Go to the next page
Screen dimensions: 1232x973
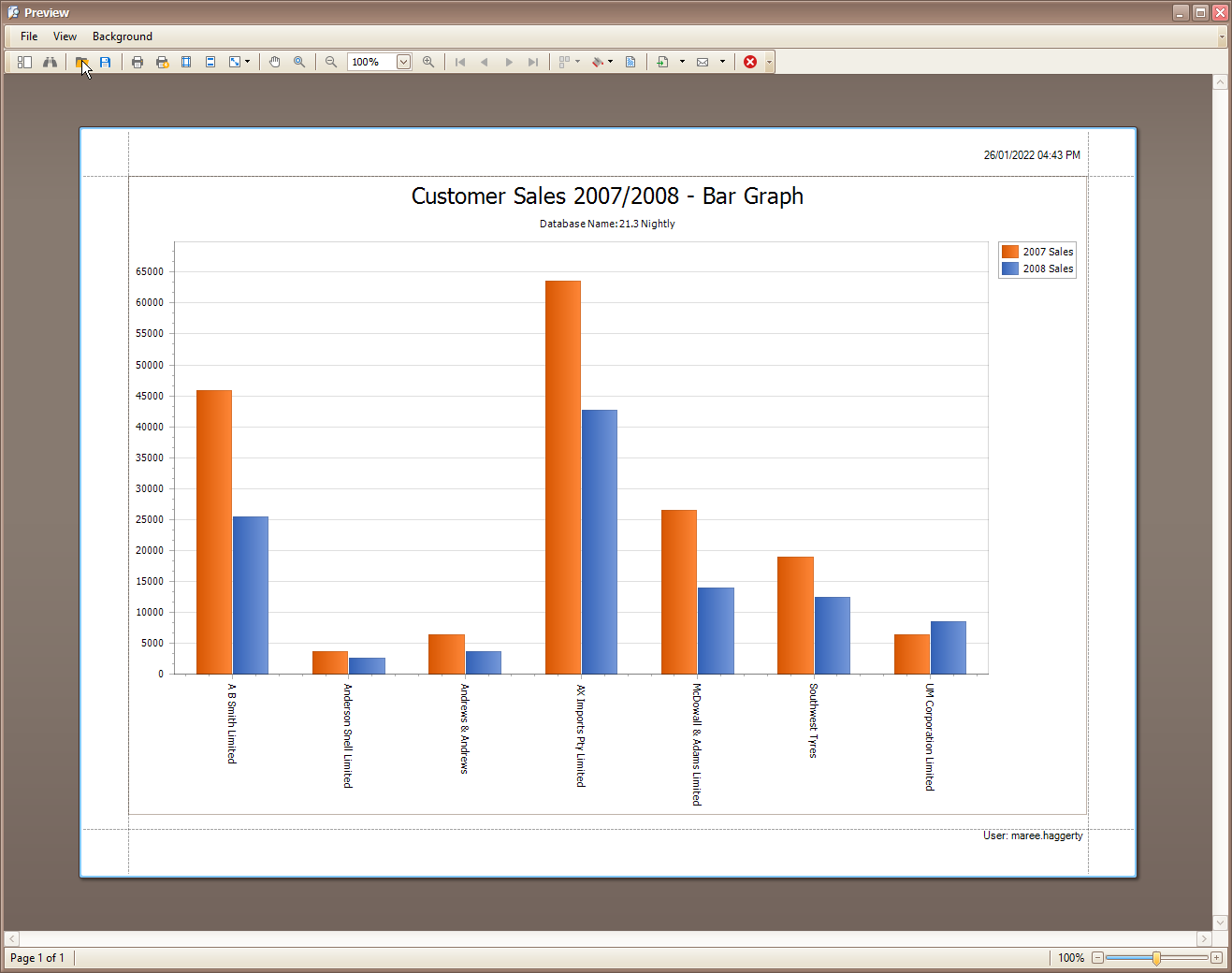pos(509,62)
